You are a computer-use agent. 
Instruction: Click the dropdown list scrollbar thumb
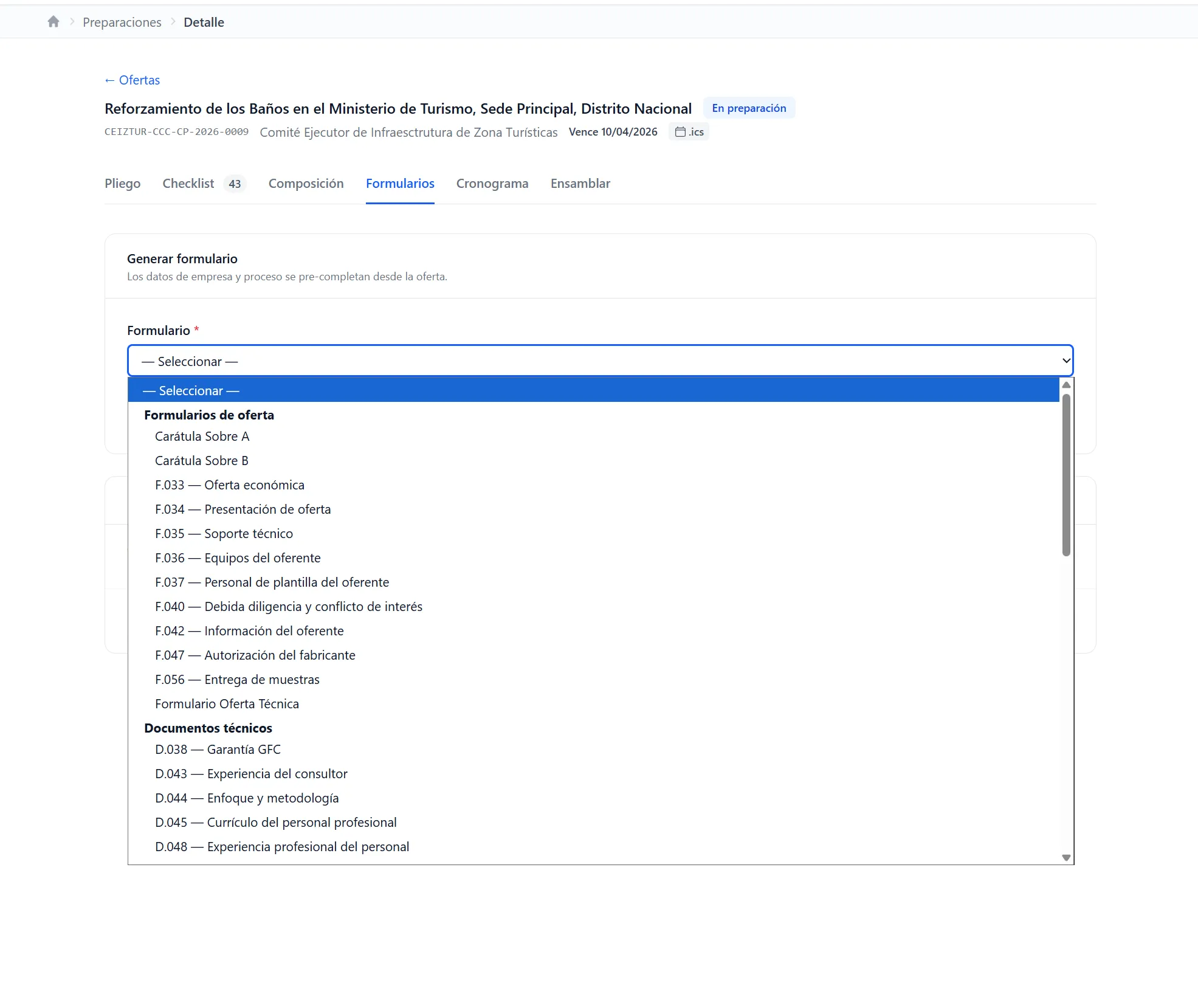[1066, 475]
